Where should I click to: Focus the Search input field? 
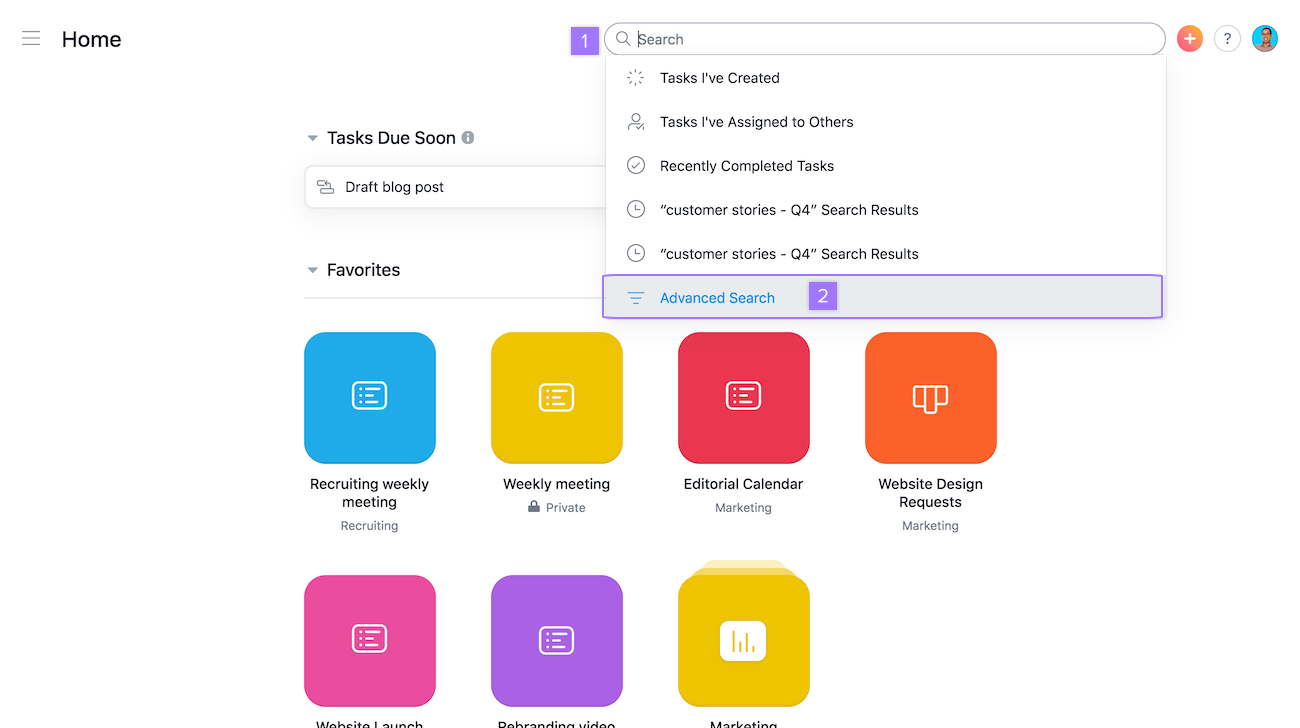pyautogui.click(x=885, y=39)
